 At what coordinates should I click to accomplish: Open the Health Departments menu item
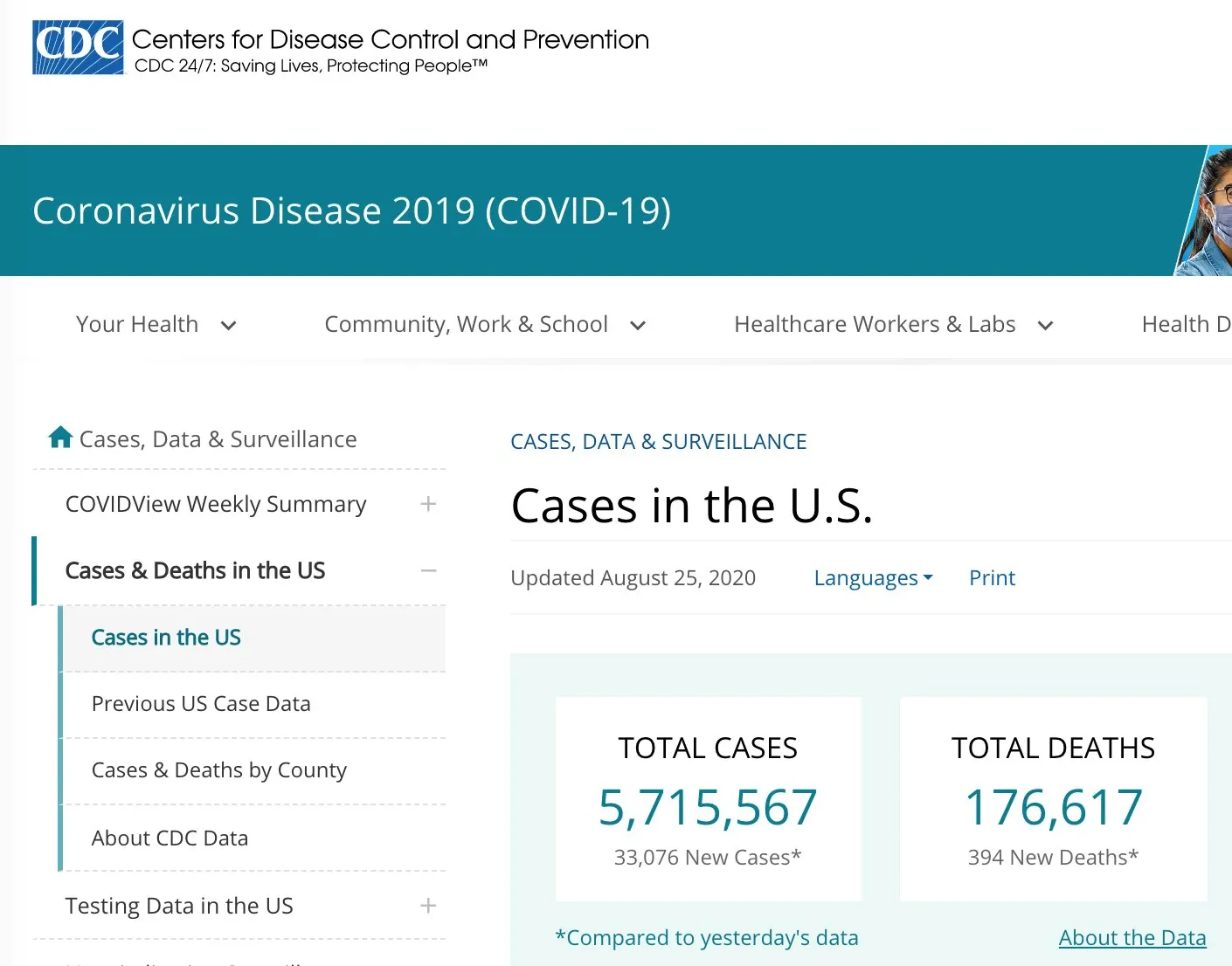[1185, 325]
